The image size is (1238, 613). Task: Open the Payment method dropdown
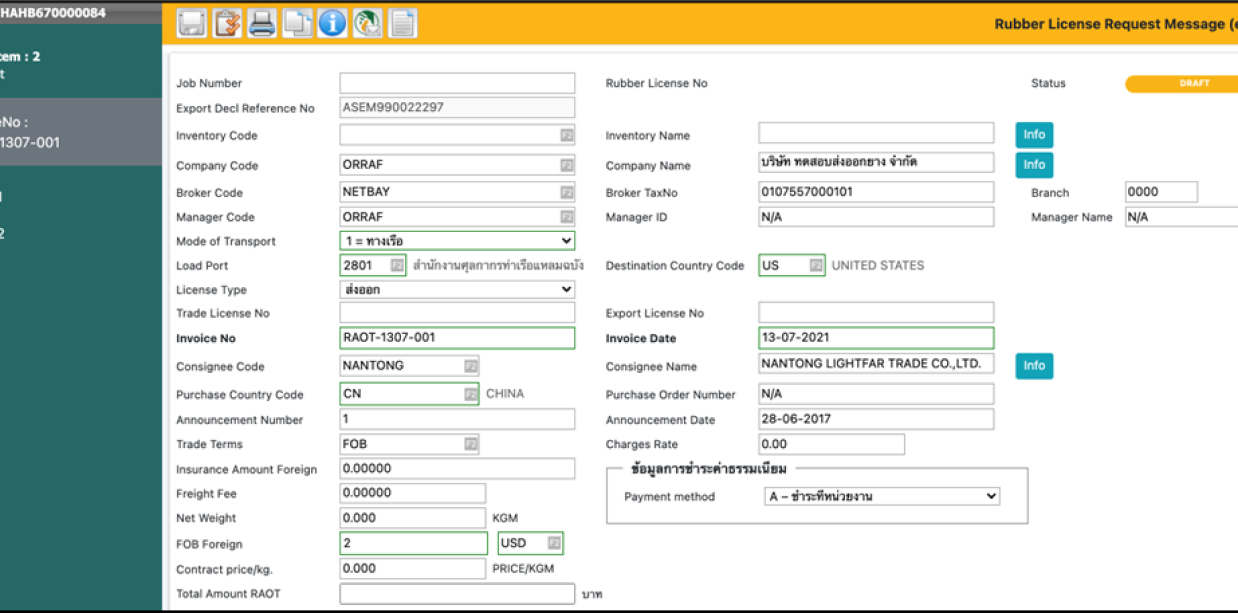(880, 496)
